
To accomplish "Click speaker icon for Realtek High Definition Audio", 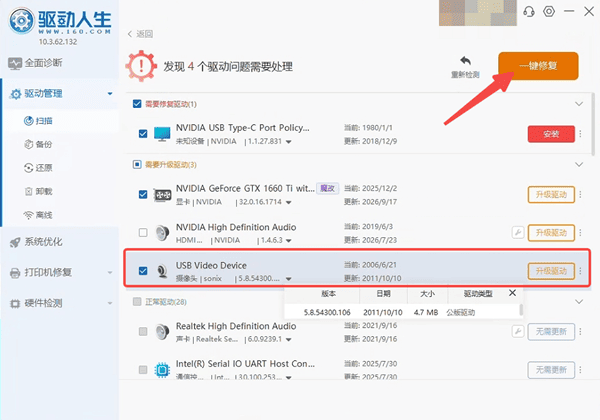I will tap(162, 332).
